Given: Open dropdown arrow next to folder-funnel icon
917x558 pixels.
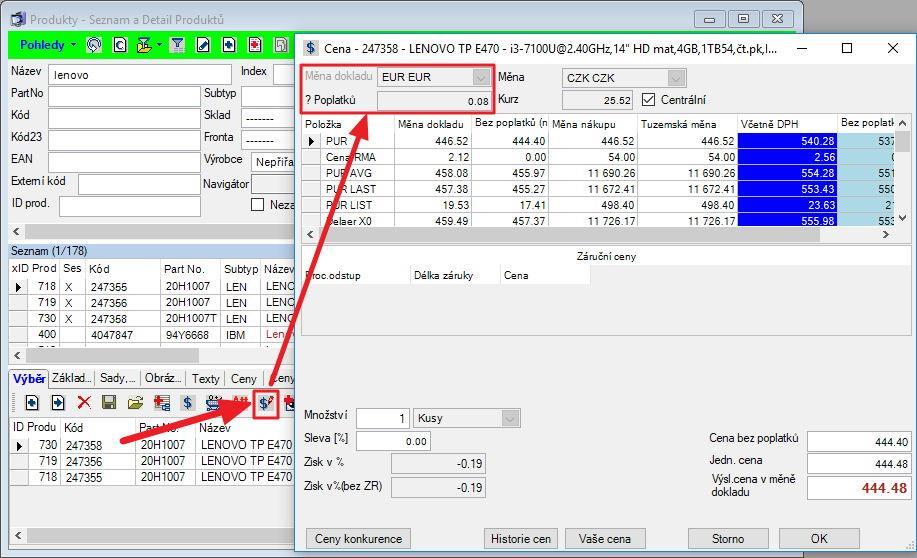Looking at the screenshot, I should (x=159, y=45).
